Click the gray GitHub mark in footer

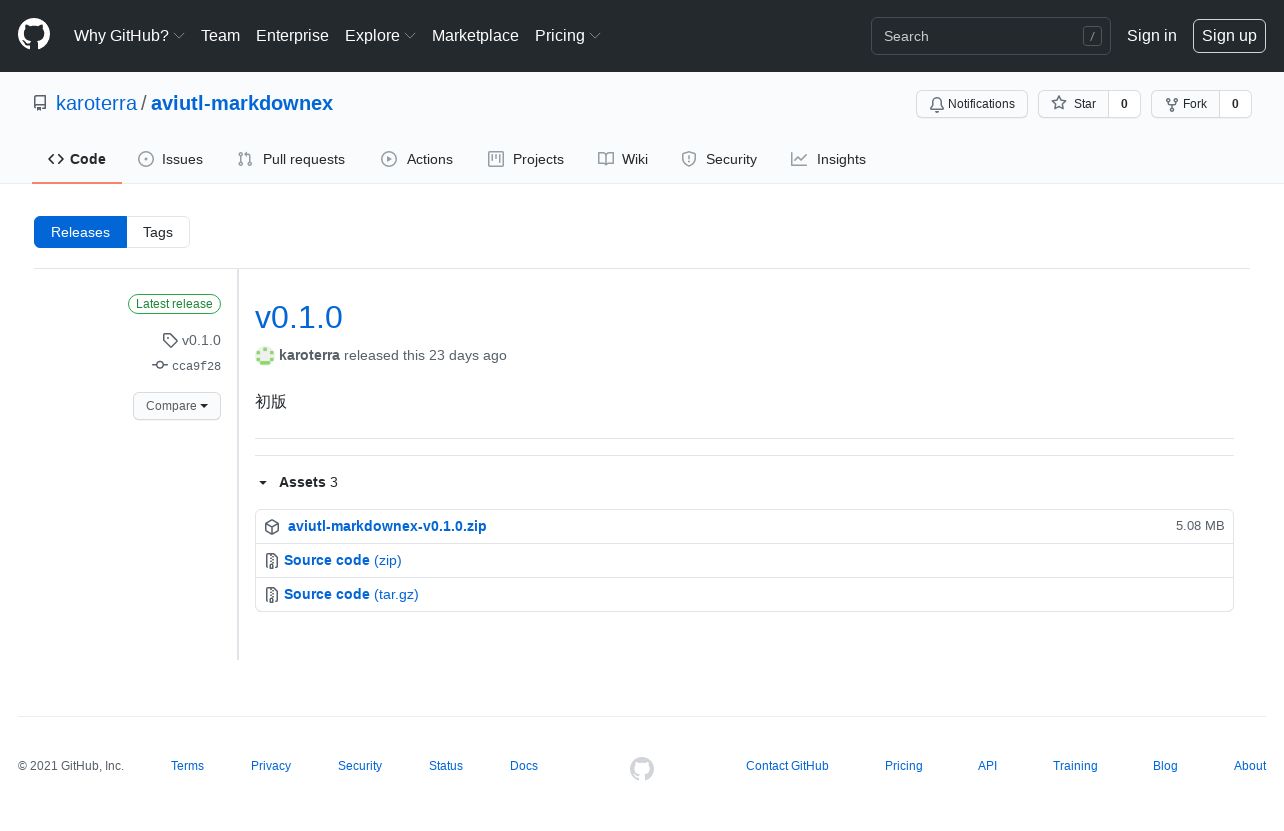642,768
